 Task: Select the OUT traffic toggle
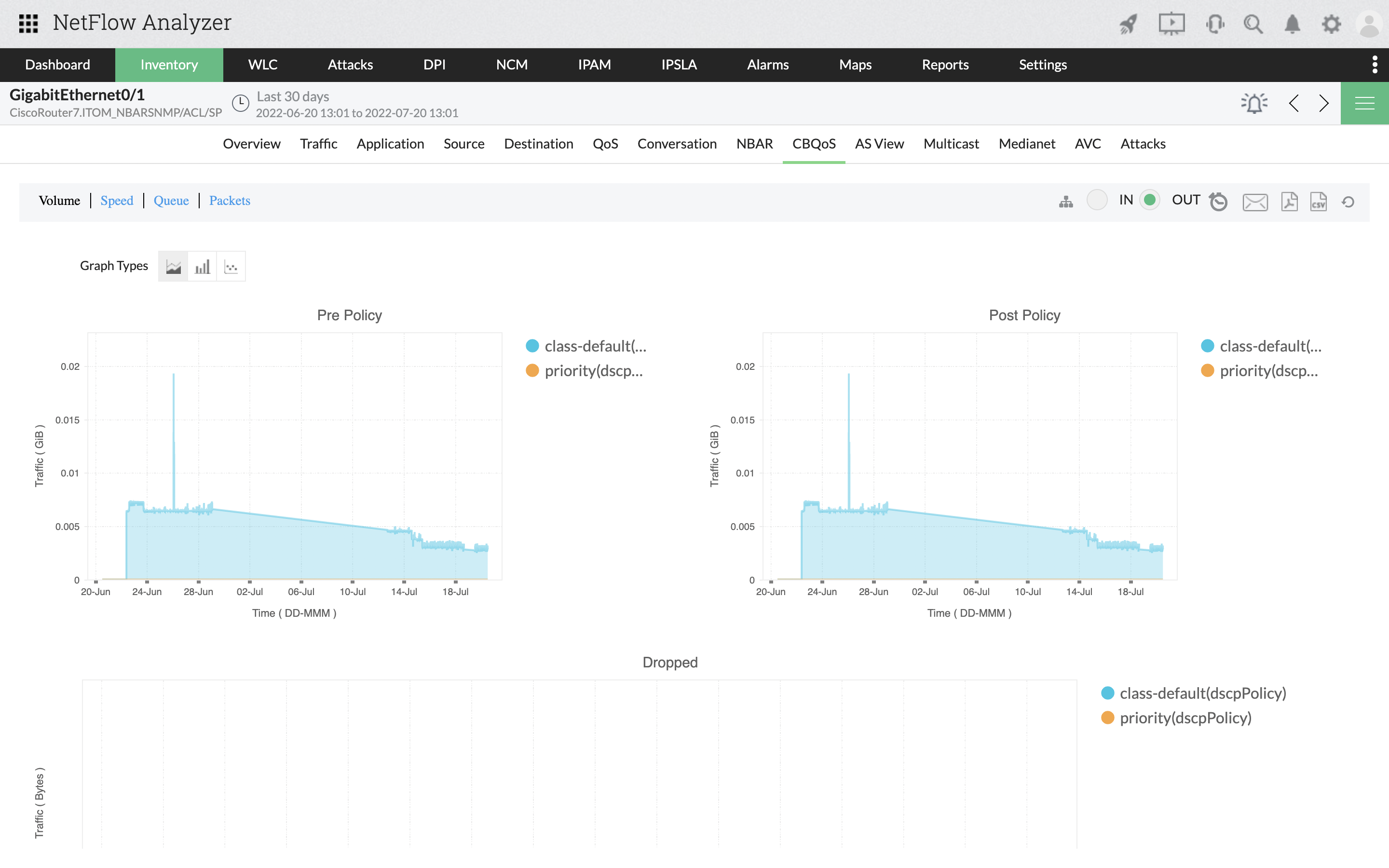(x=1150, y=200)
